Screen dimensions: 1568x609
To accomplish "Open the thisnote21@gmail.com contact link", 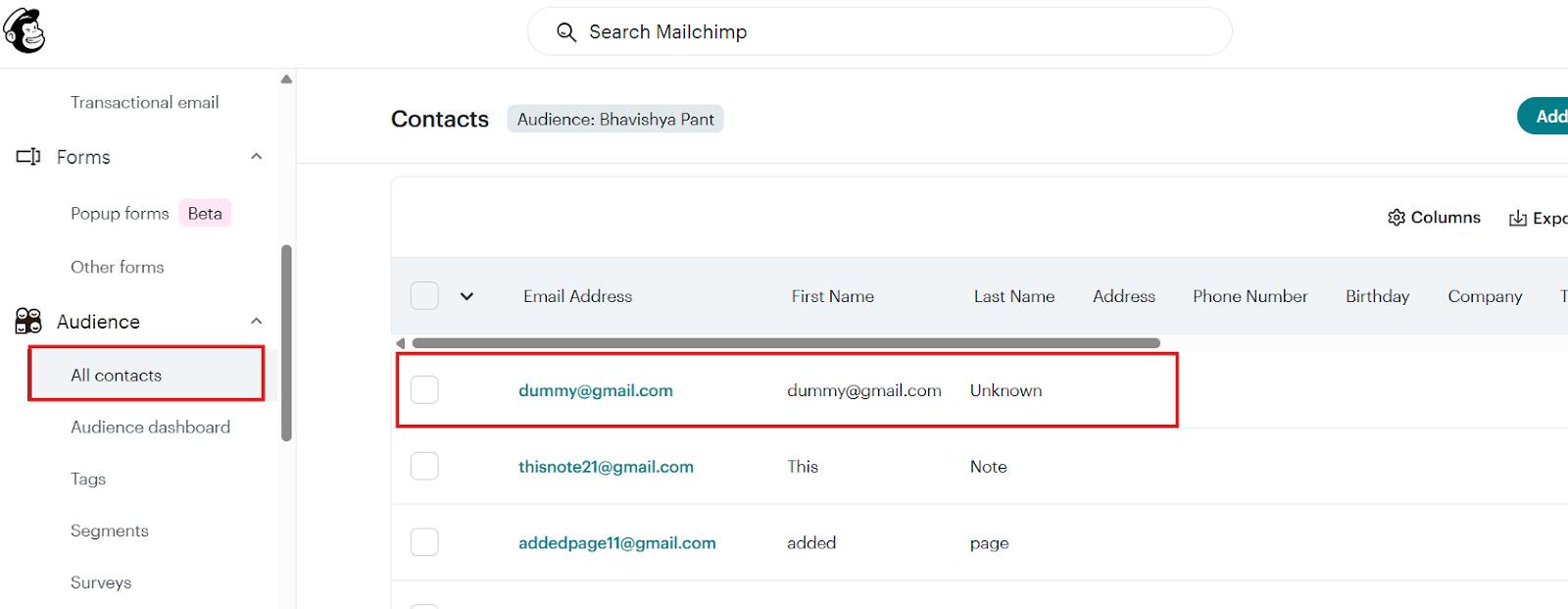I will (606, 467).
